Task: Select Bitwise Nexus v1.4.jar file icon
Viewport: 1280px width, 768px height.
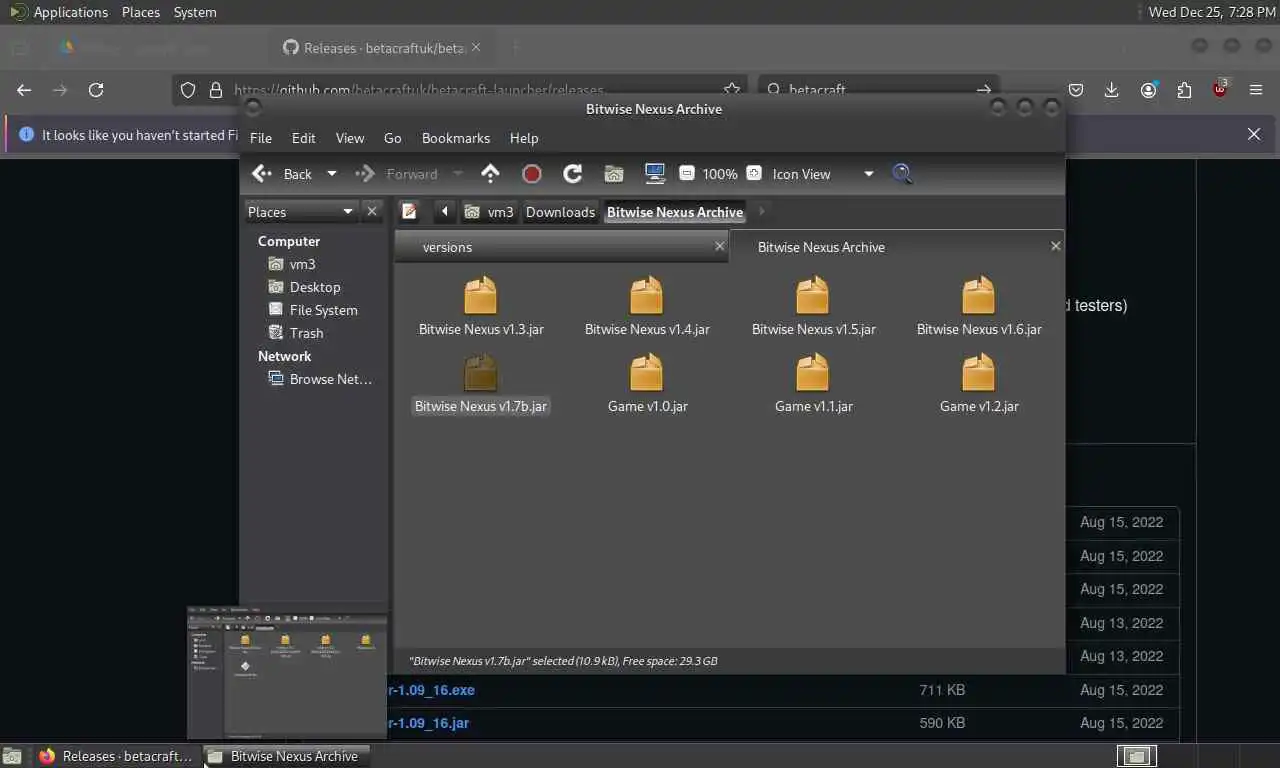Action: point(647,295)
